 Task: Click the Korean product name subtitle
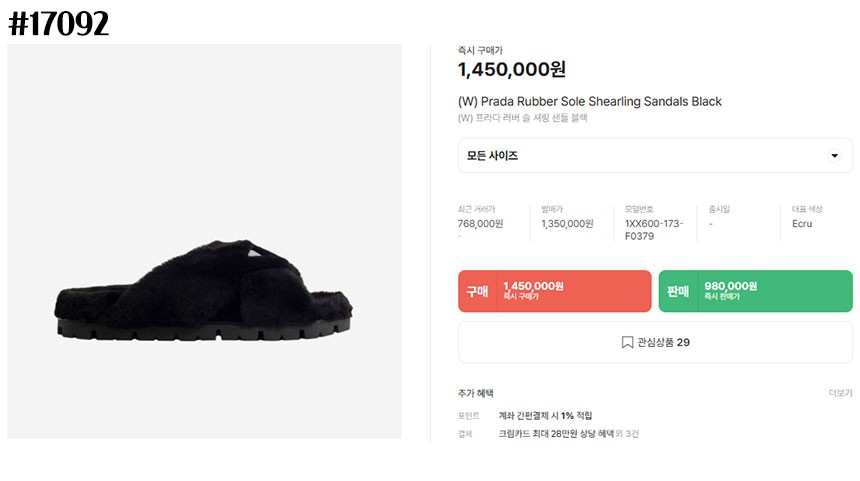(523, 118)
